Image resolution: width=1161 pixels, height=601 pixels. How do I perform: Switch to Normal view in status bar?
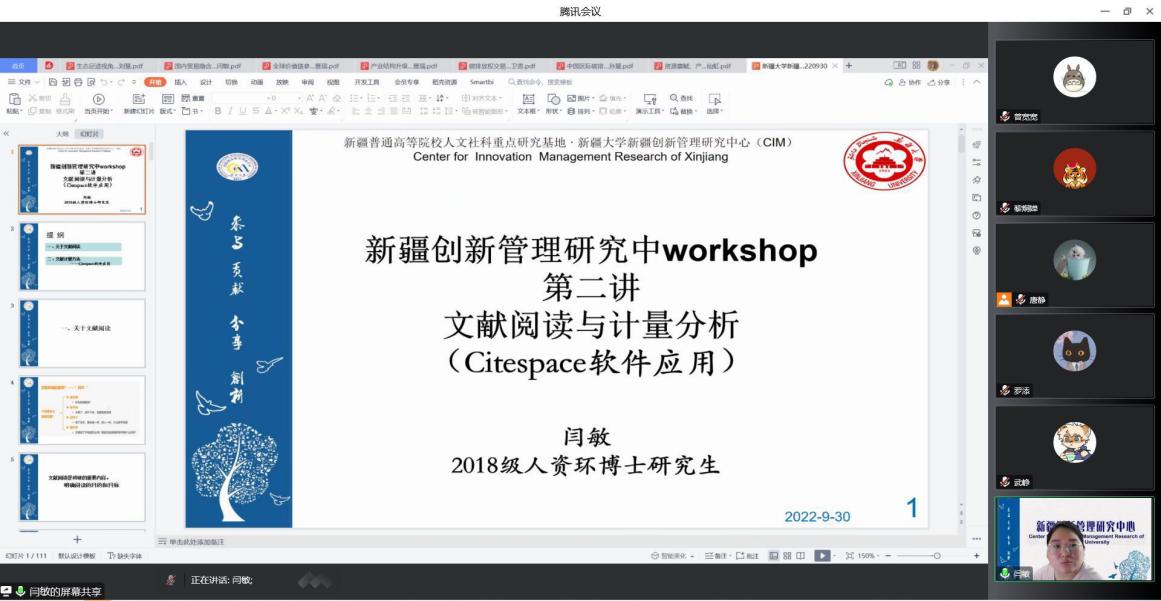(774, 556)
